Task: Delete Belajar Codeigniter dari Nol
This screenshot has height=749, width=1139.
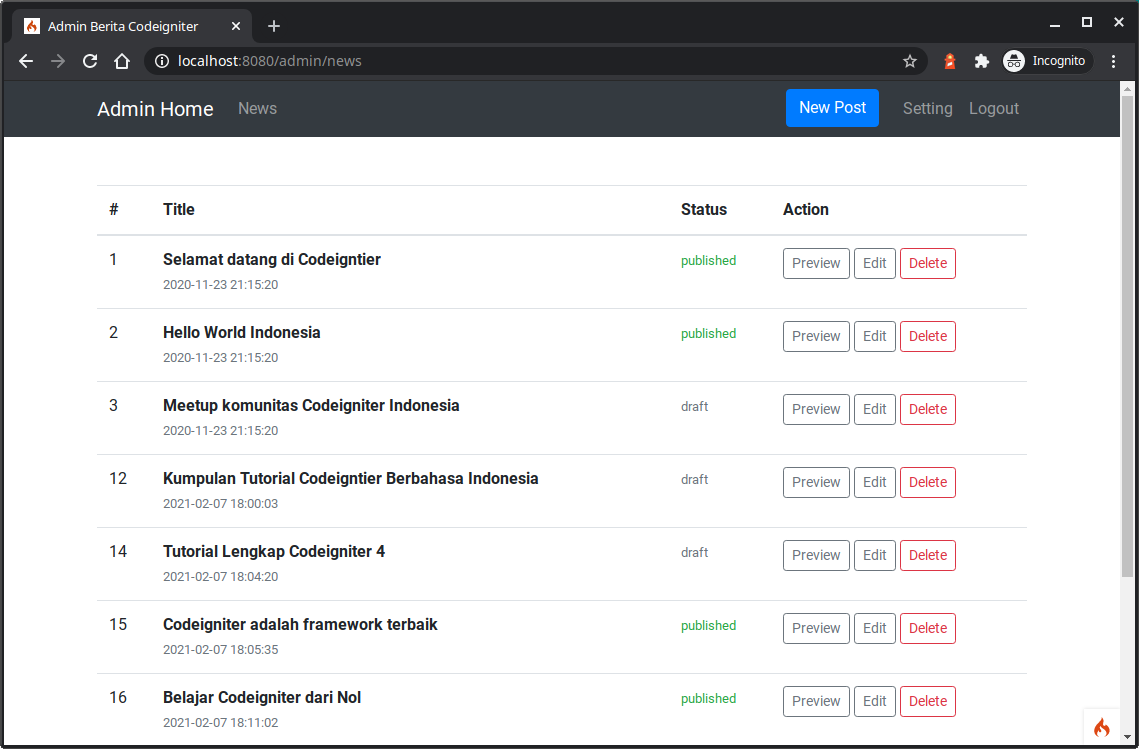Action: [x=927, y=701]
